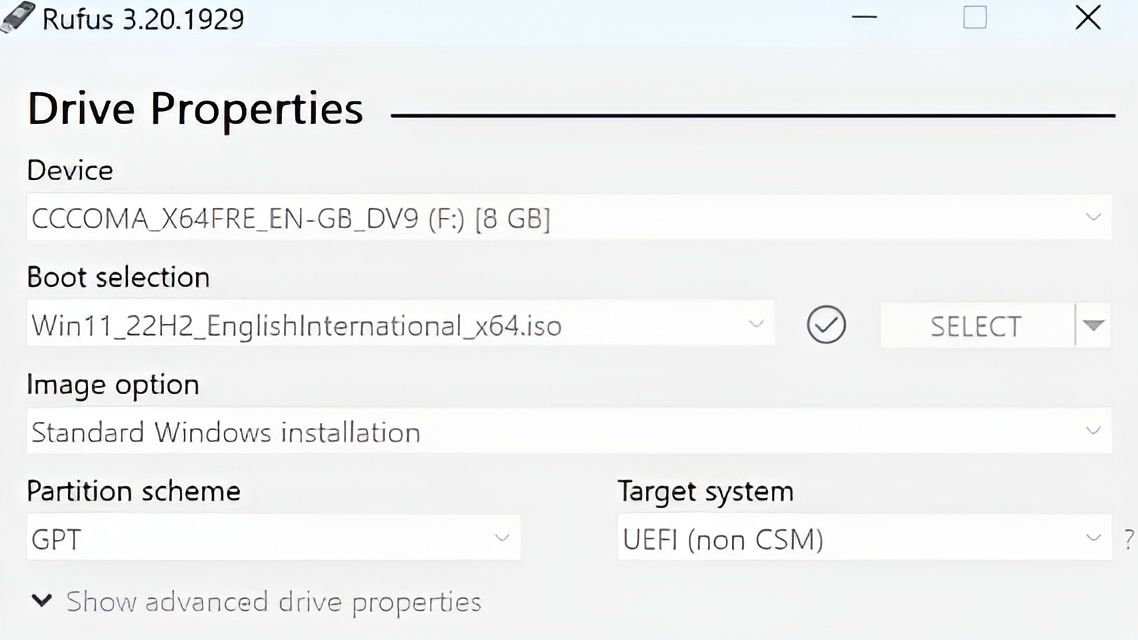The height and width of the screenshot is (640, 1138).
Task: Click the Rufus USB drive icon in title bar
Action: click(17, 17)
